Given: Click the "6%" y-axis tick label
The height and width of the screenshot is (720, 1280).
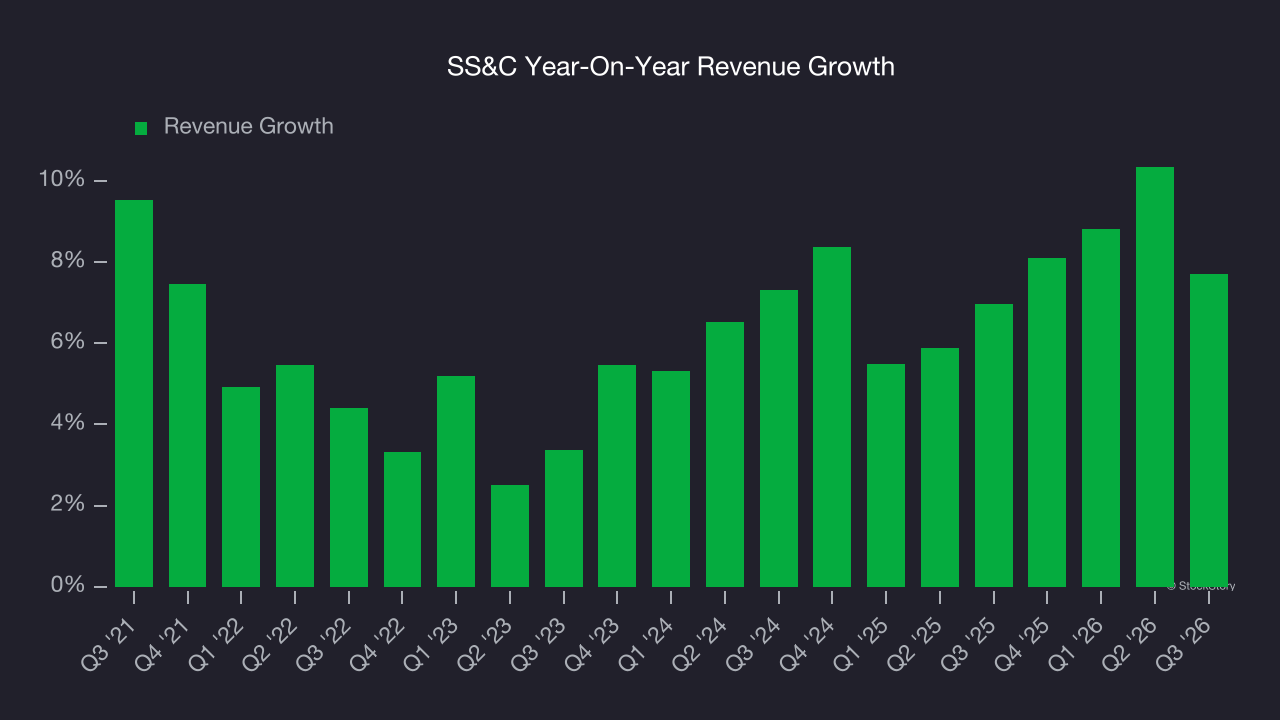Looking at the screenshot, I should point(67,343).
